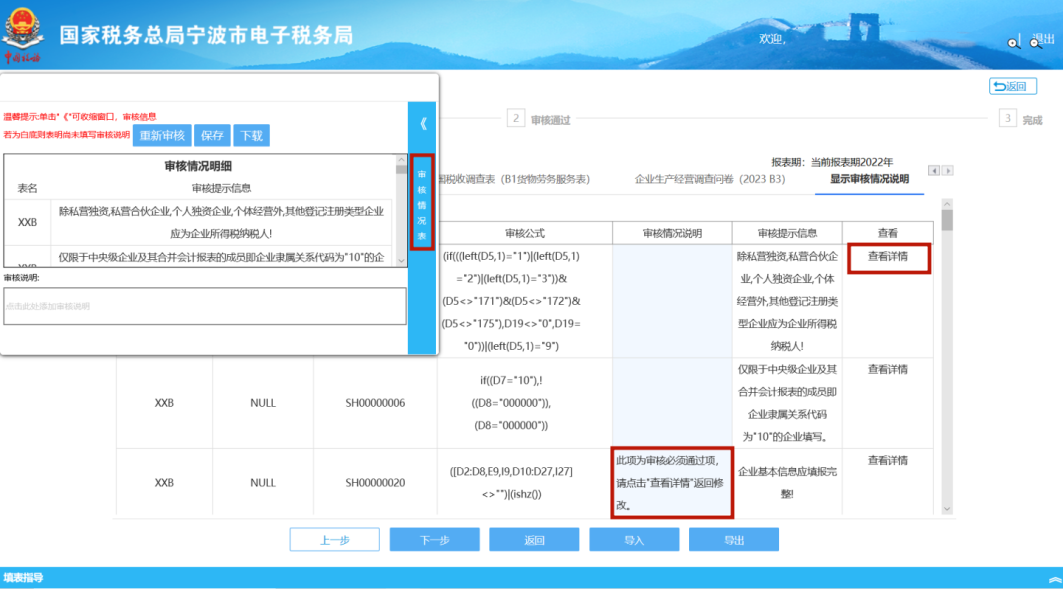This screenshot has width=1063, height=589.
Task: Click into the 审核说明 text box
Action: (205, 306)
